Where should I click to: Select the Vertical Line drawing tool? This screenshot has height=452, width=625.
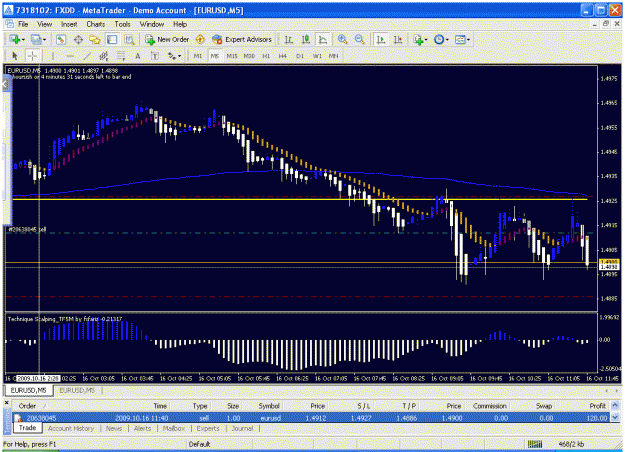click(x=53, y=56)
